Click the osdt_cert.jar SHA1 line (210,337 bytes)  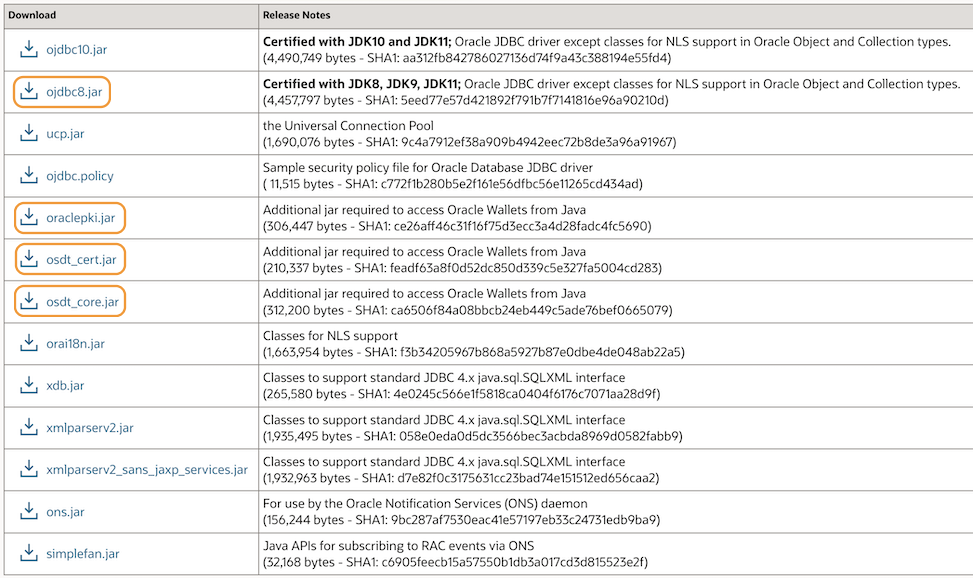(x=462, y=268)
